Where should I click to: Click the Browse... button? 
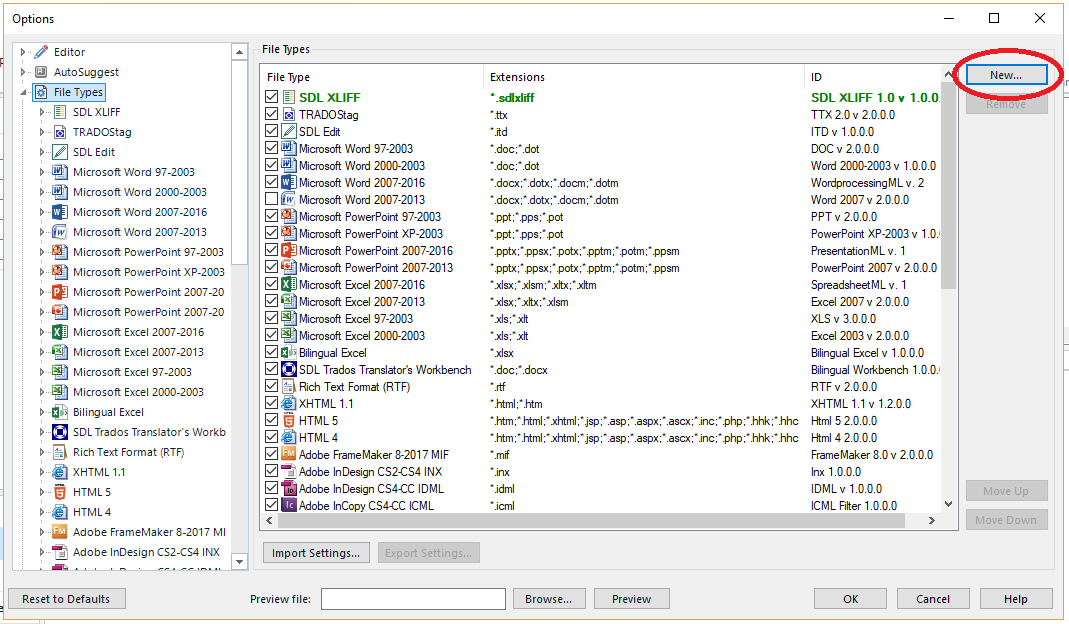point(548,599)
